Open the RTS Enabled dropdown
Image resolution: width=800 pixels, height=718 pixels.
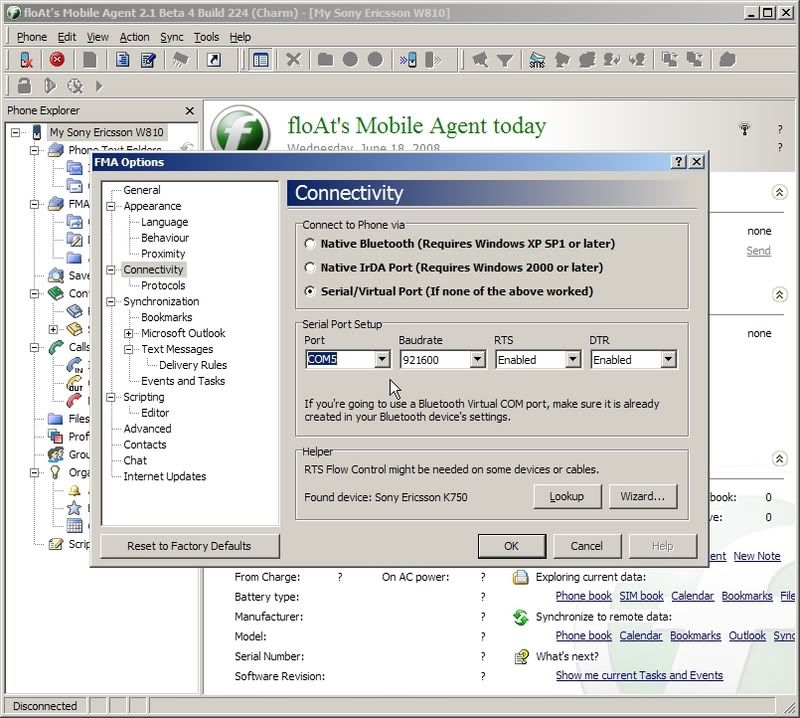(572, 359)
